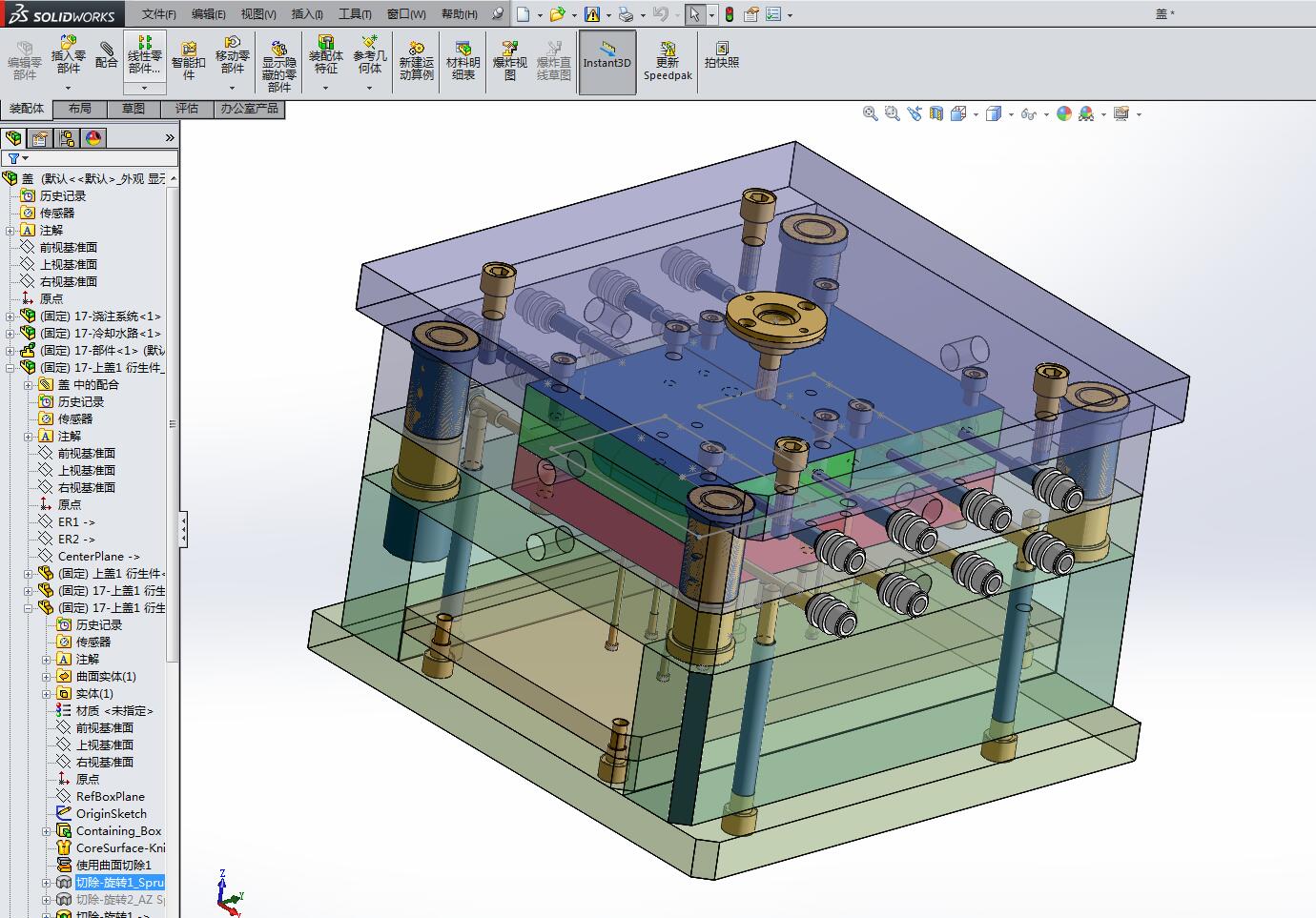The width and height of the screenshot is (1316, 918).
Task: Open 材料明细表 (Bill of Materials)
Action: pyautogui.click(x=463, y=61)
